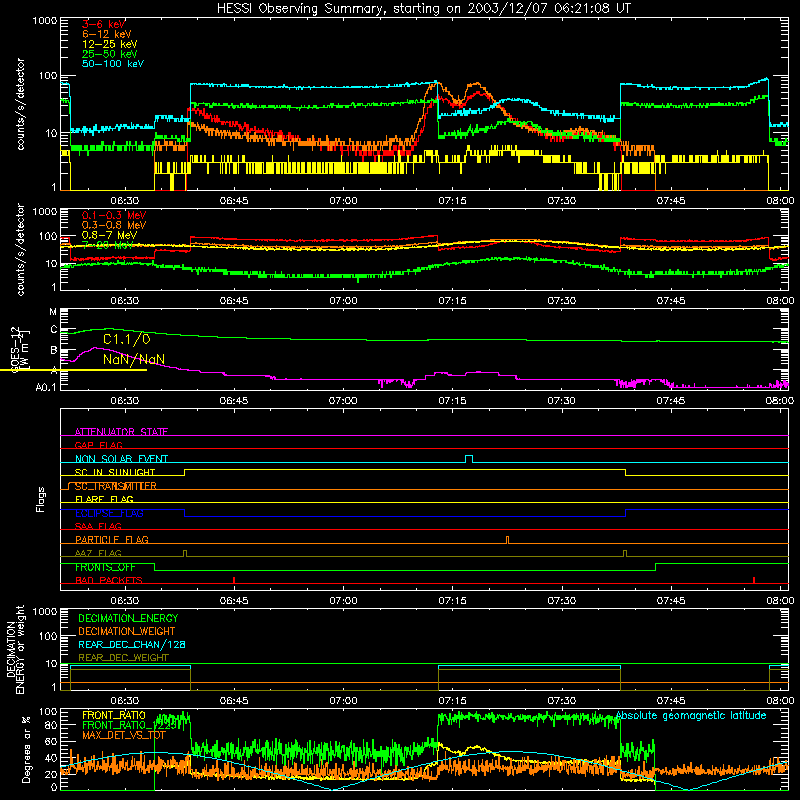This screenshot has width=800, height=800.
Task: Click the 06:30 tick label below GOES panel
Action: pos(124,401)
